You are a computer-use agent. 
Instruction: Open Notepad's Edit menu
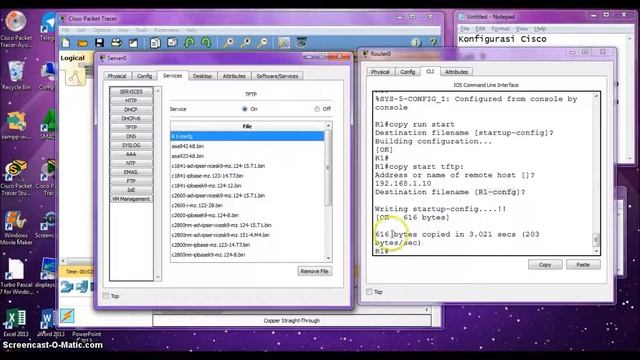pos(480,29)
